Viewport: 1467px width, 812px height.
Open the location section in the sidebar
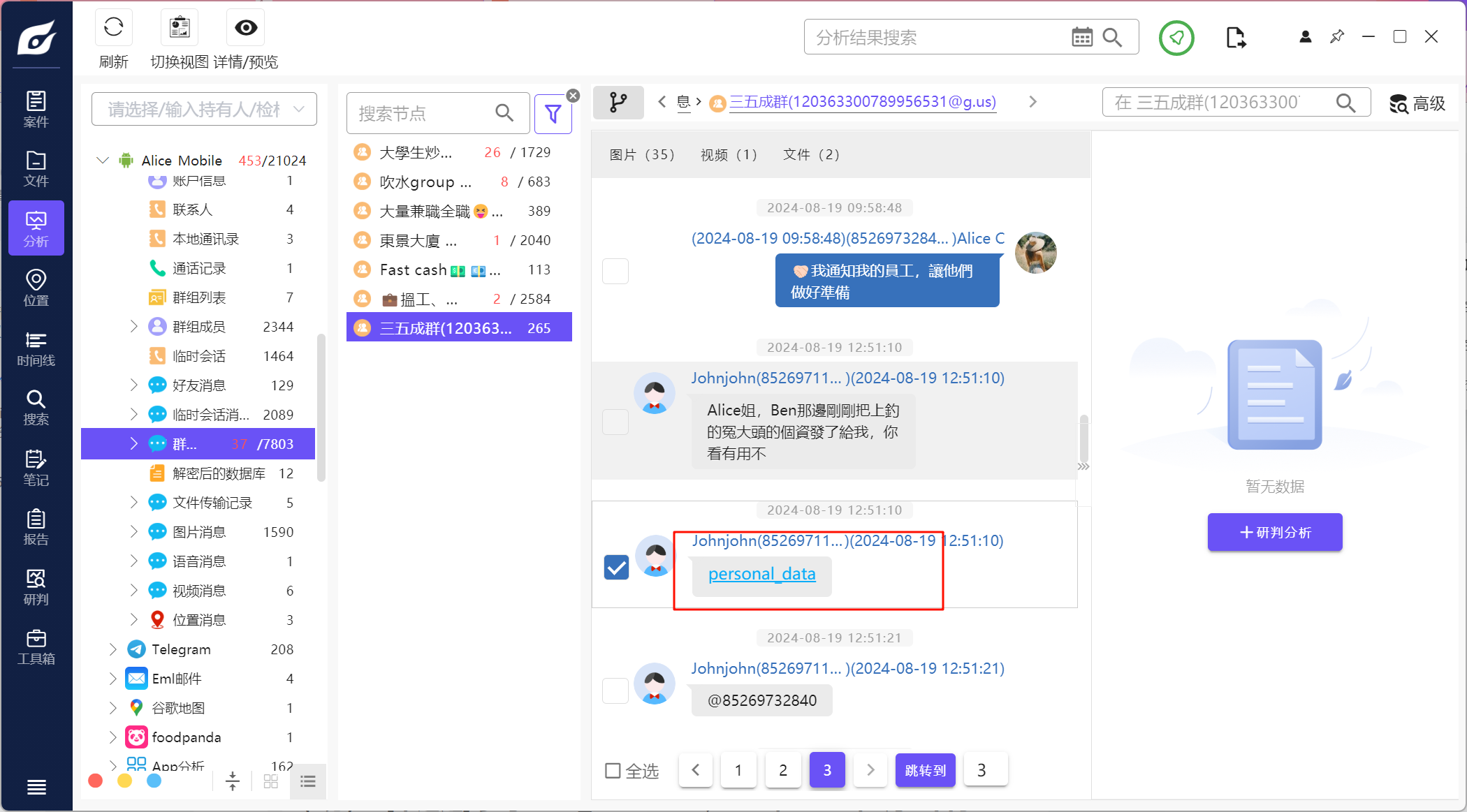tap(36, 288)
